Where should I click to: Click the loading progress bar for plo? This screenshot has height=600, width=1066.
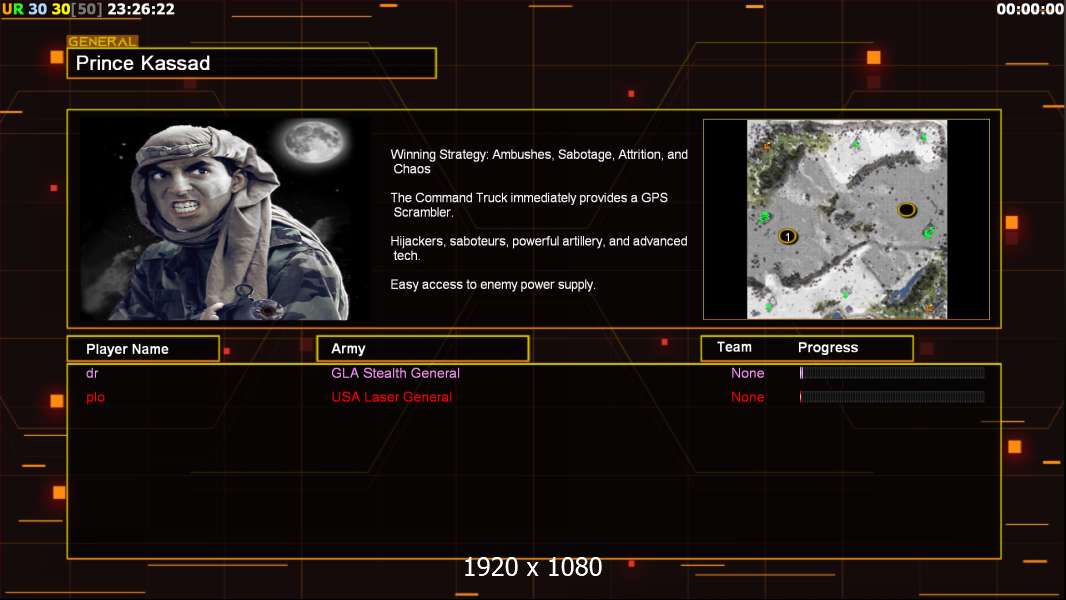892,397
